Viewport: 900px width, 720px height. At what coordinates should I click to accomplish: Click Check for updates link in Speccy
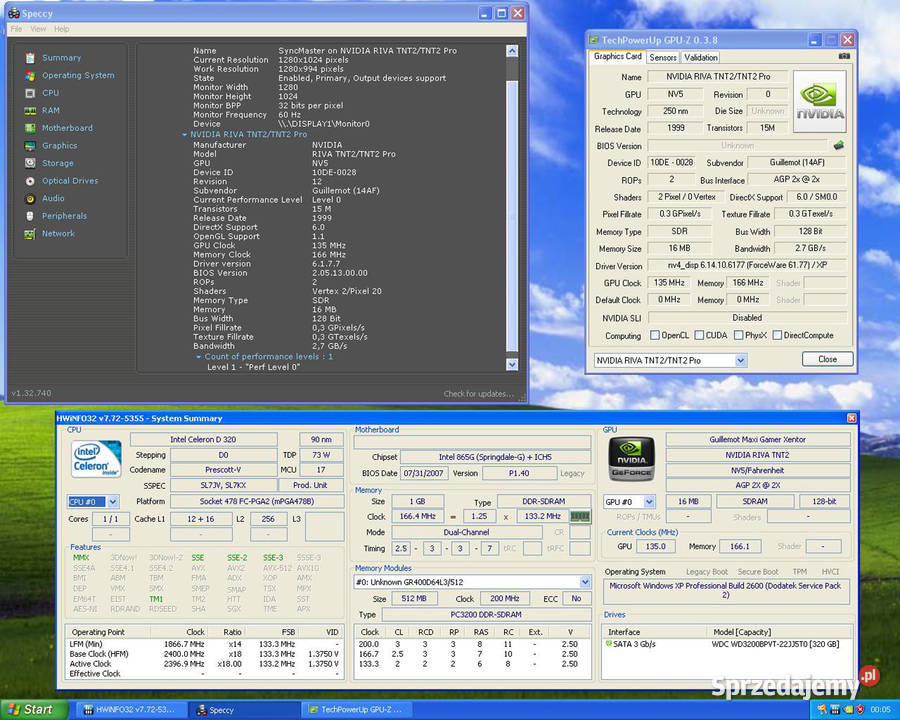(479, 394)
